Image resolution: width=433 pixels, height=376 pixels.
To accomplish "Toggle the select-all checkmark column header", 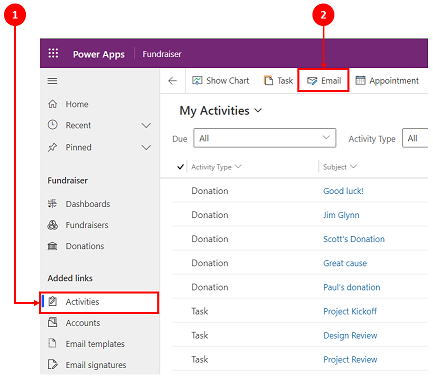I will (180, 167).
